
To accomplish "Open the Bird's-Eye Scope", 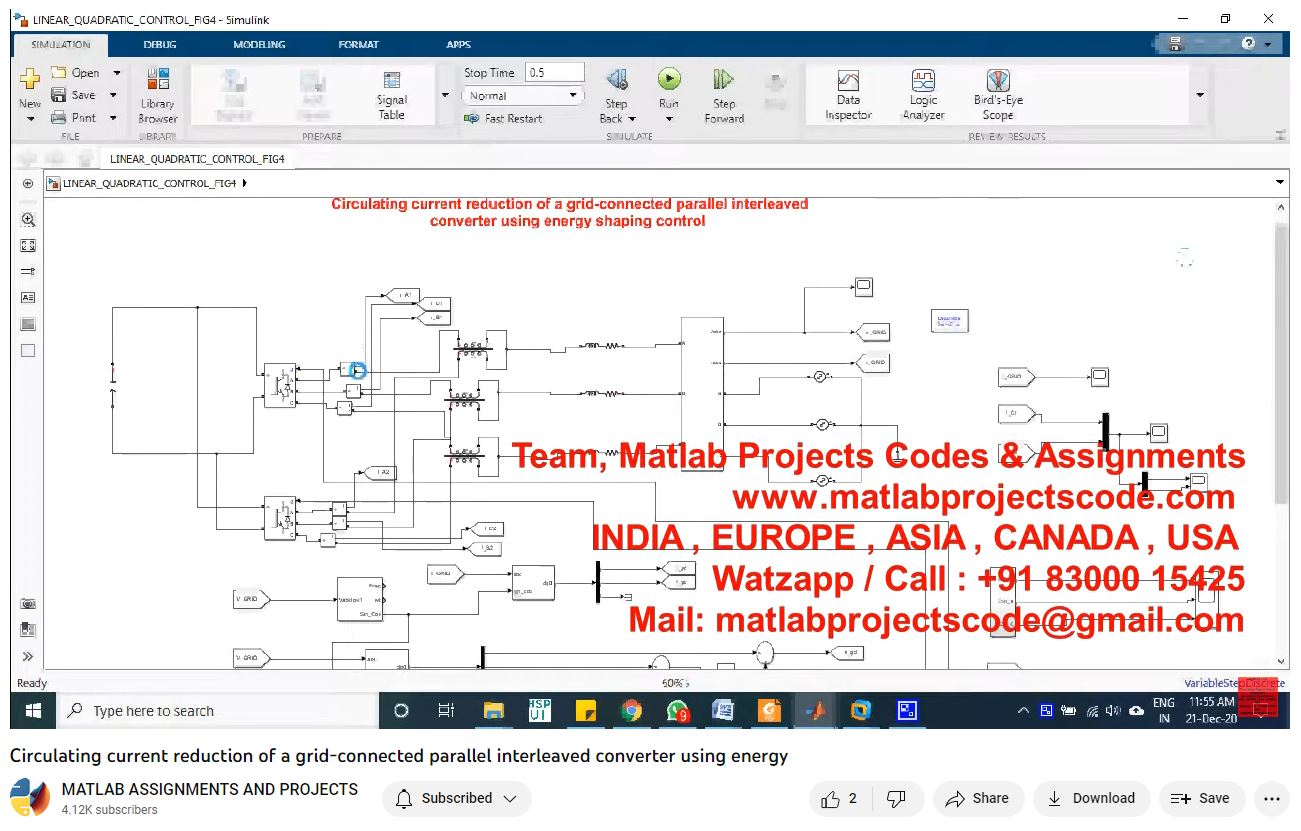I will click(x=998, y=95).
